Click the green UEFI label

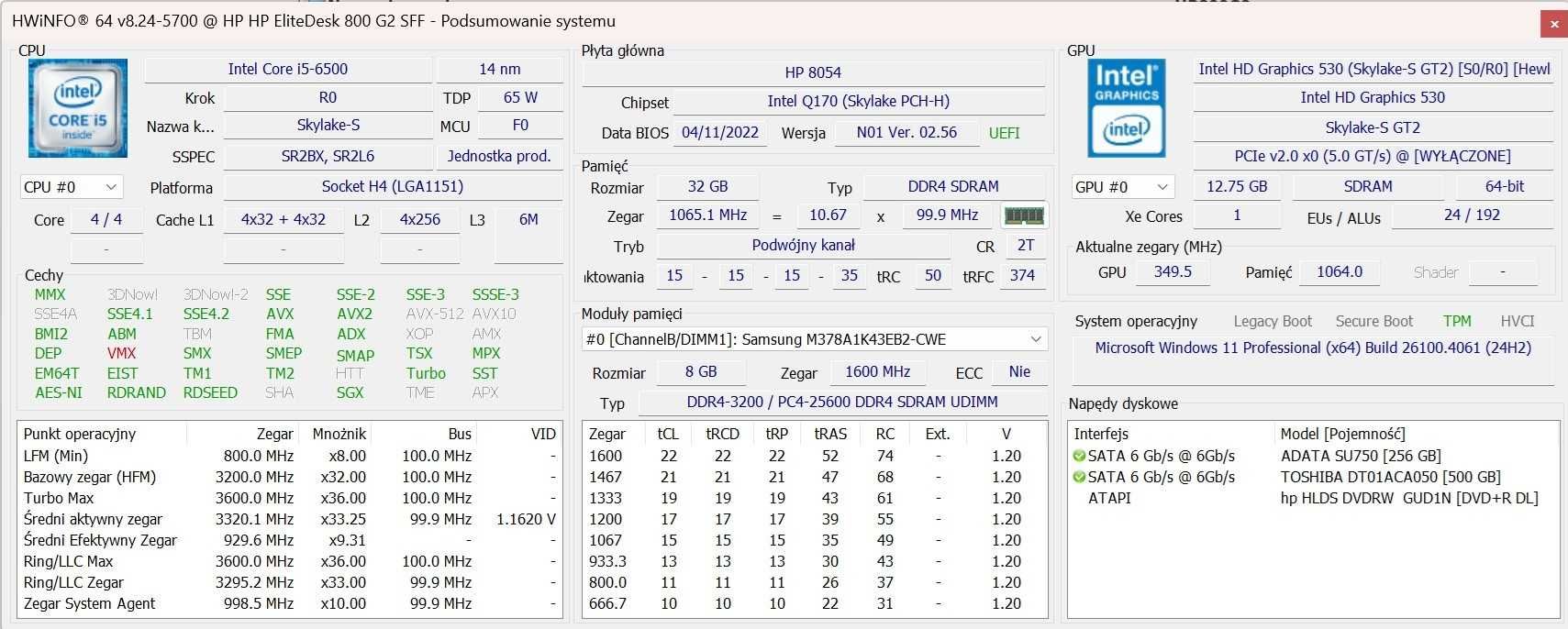(x=1004, y=133)
